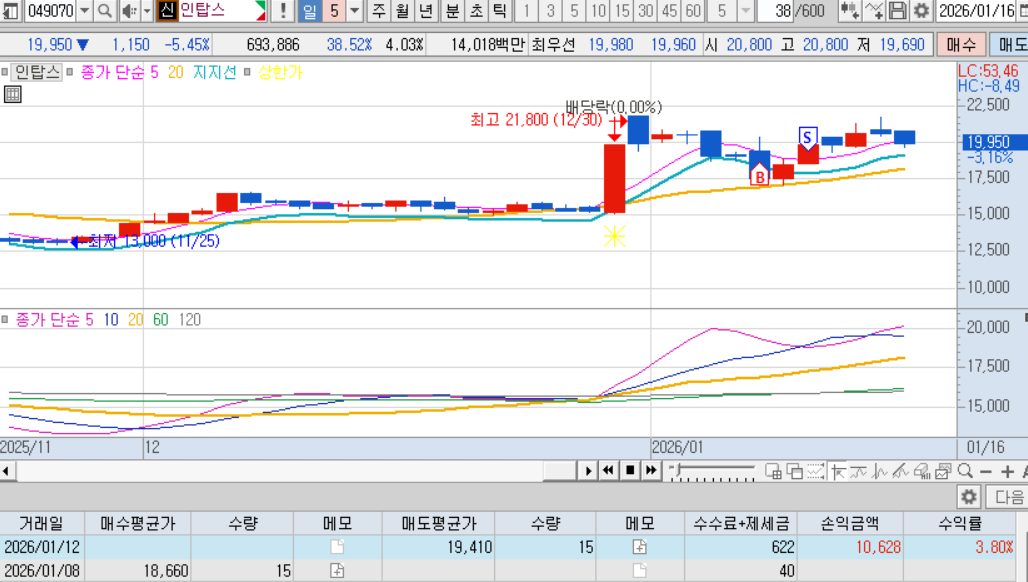1028x582 pixels.
Task: Save chart with the floppy disk icon
Action: pyautogui.click(x=898, y=10)
